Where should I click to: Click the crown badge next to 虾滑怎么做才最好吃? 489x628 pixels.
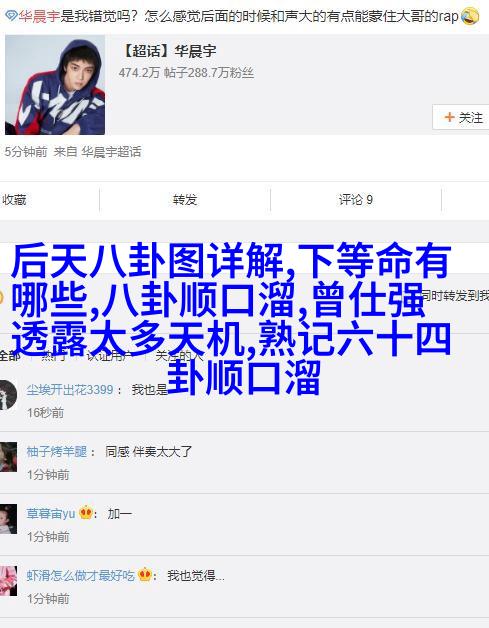click(x=145, y=575)
